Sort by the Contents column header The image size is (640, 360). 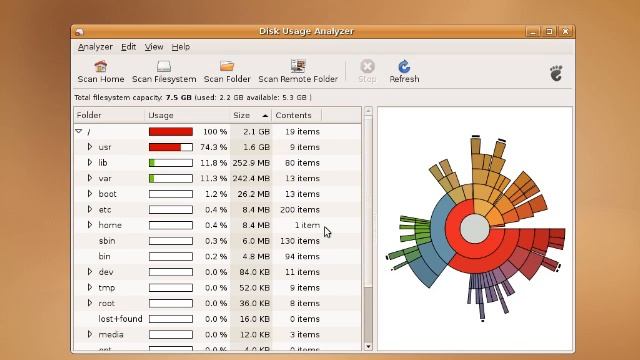297,116
